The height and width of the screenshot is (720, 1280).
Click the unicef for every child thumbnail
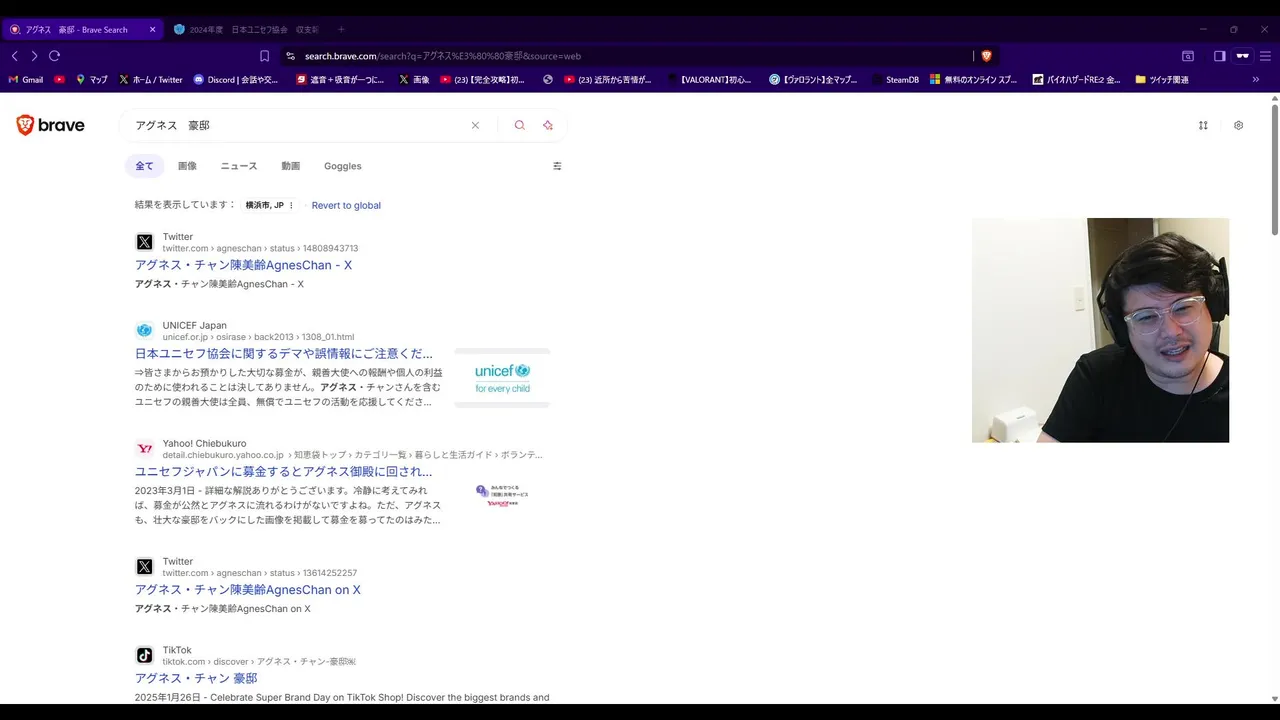[502, 378]
